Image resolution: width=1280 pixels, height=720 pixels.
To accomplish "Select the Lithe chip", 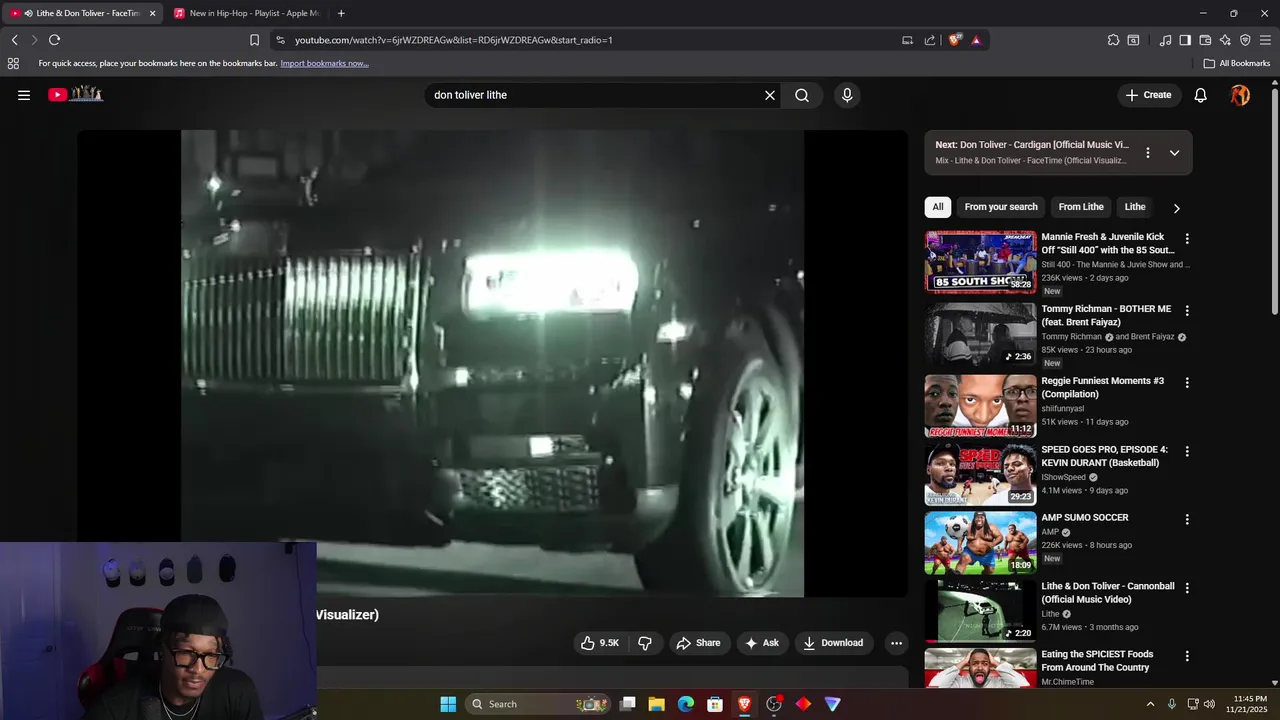I will [x=1135, y=207].
